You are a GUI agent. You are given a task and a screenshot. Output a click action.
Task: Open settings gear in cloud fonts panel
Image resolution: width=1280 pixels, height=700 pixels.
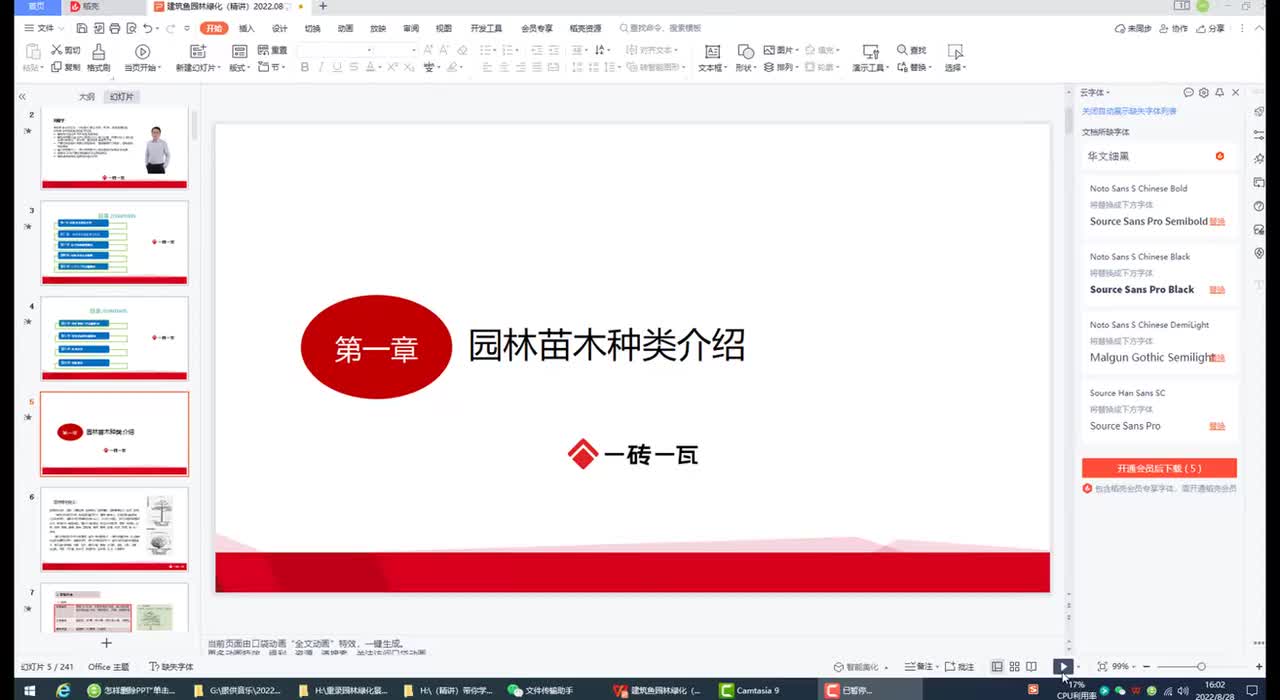tap(1204, 92)
